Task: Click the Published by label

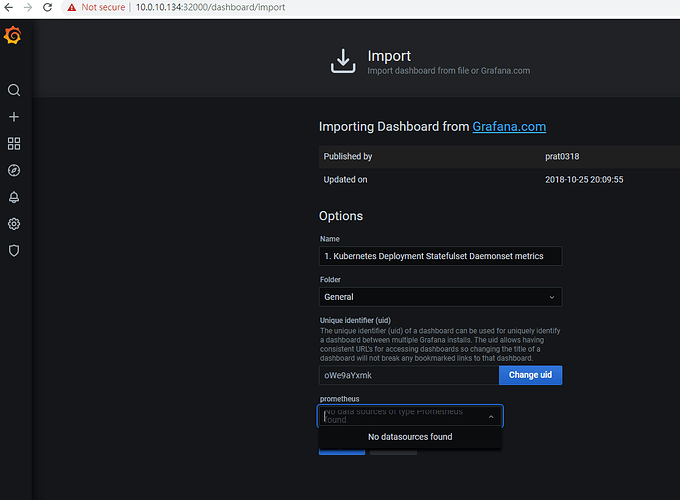Action: [348, 157]
